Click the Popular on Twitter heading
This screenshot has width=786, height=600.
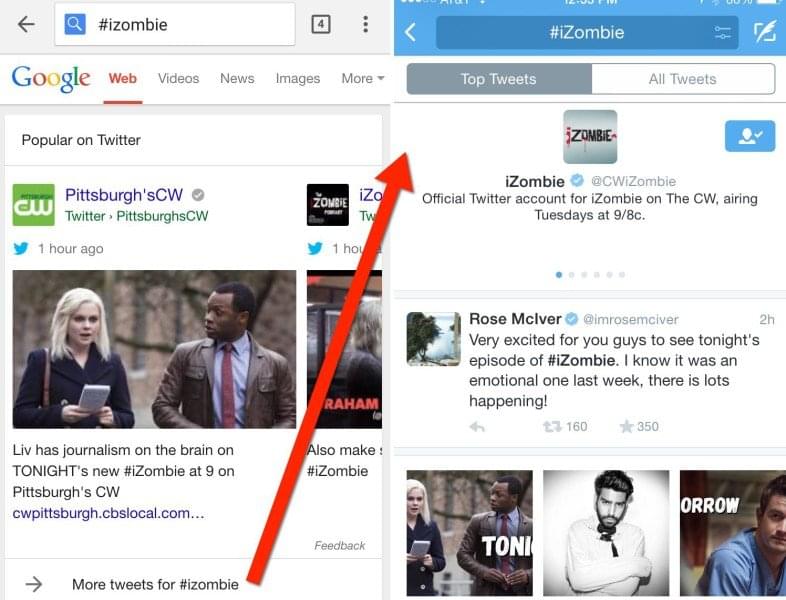(x=81, y=140)
